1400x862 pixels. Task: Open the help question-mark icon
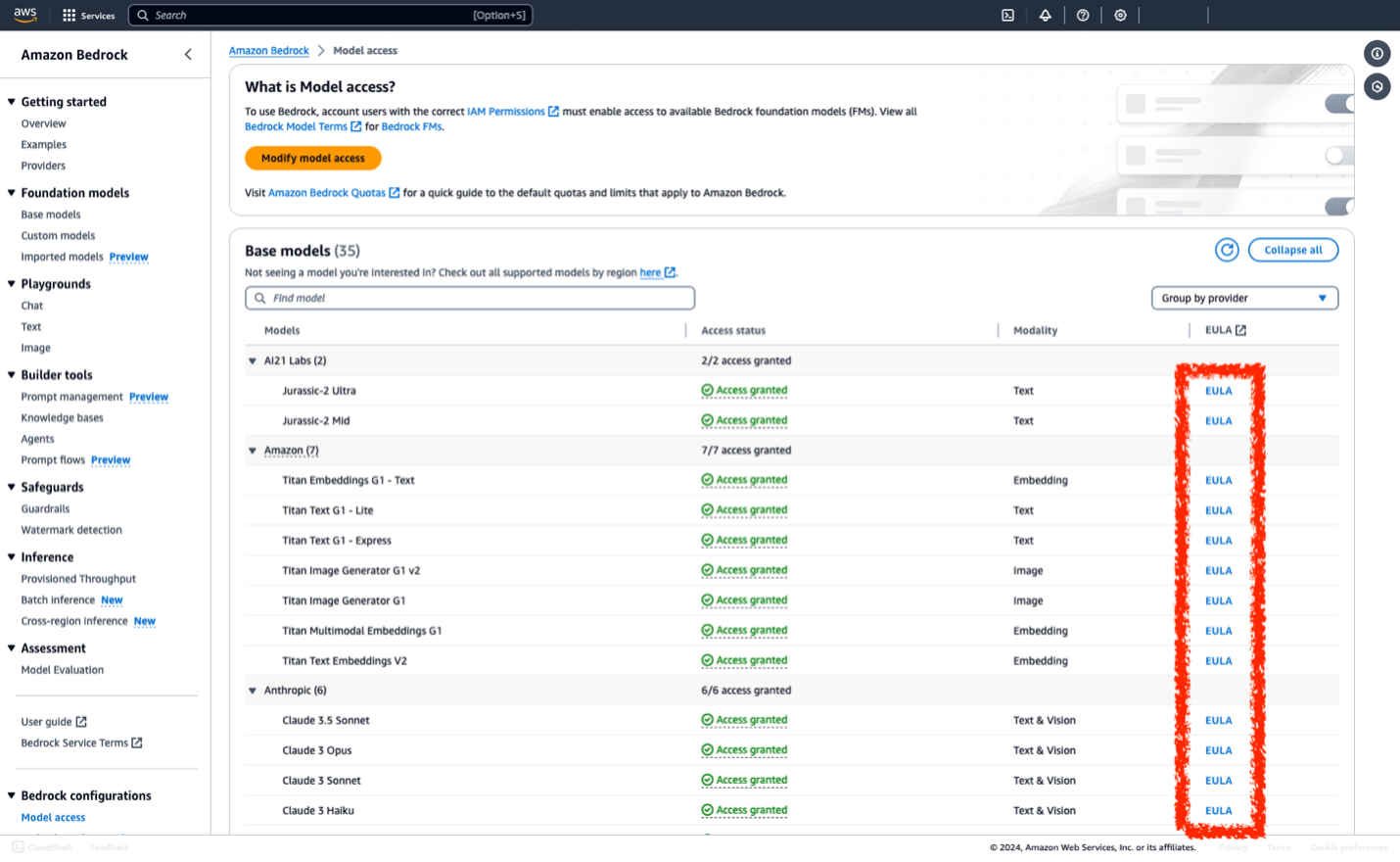pyautogui.click(x=1083, y=15)
